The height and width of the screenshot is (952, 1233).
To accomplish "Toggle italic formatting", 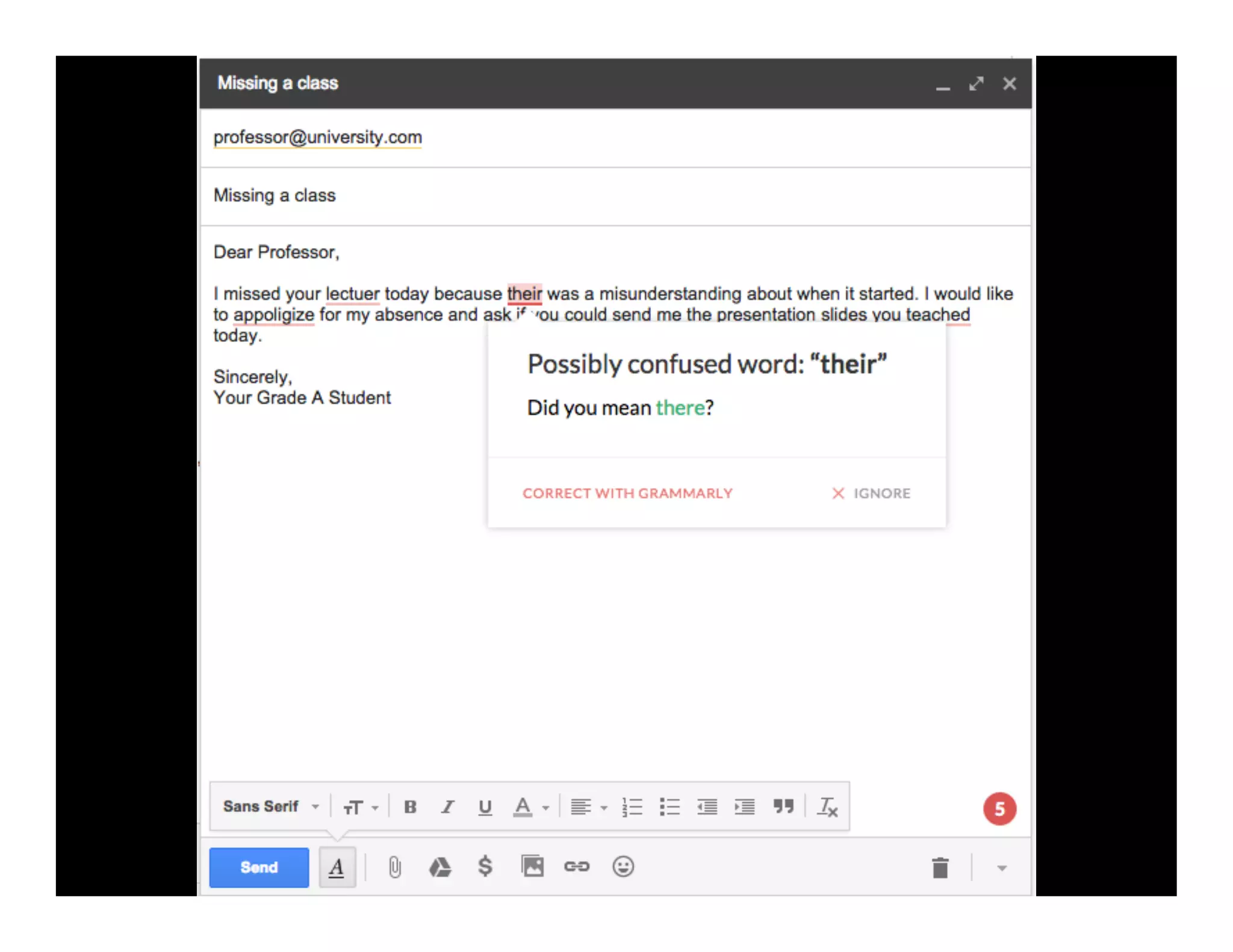I will [447, 806].
